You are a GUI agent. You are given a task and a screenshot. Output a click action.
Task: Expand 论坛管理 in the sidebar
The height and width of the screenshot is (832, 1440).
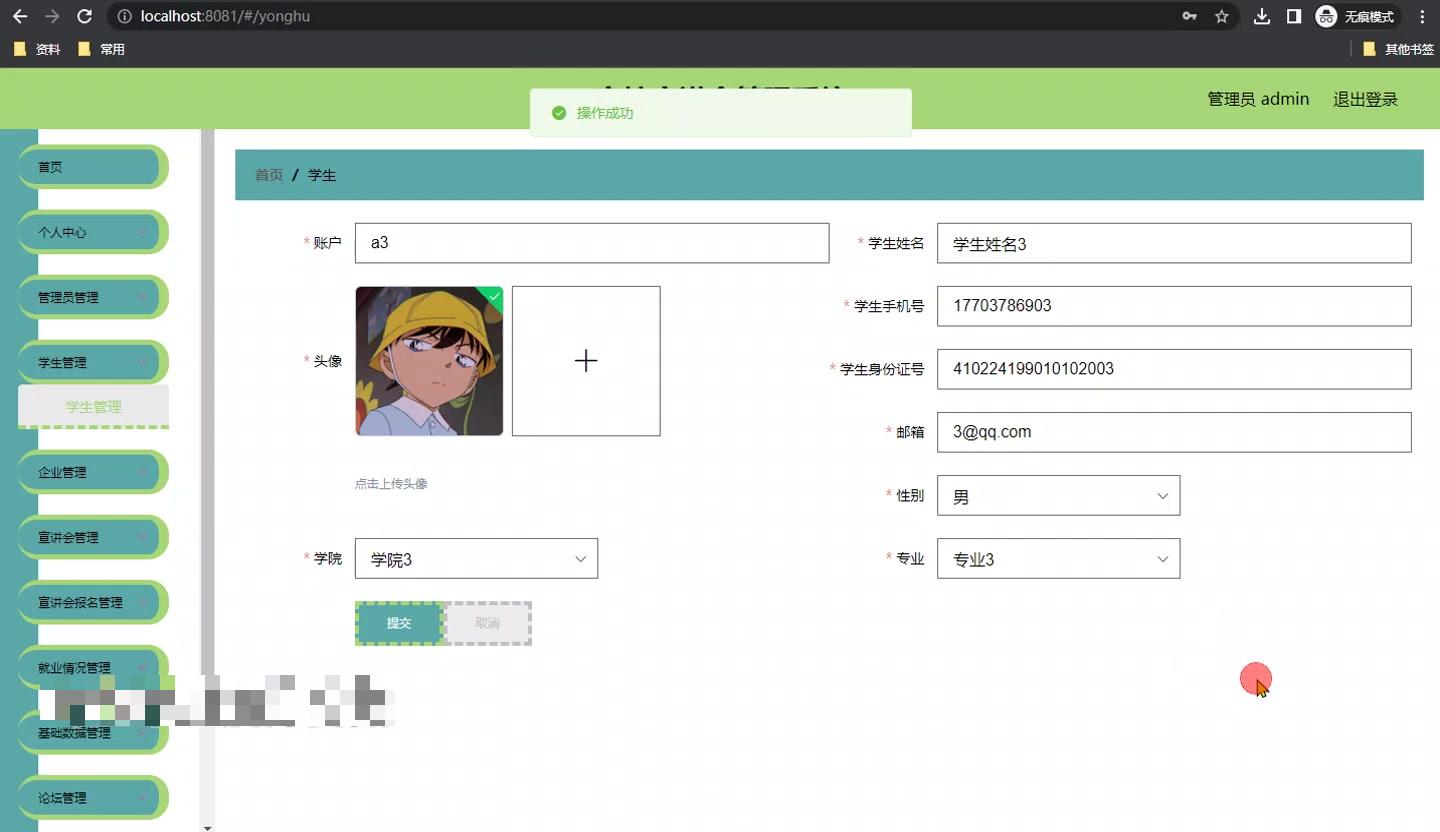pyautogui.click(x=92, y=797)
